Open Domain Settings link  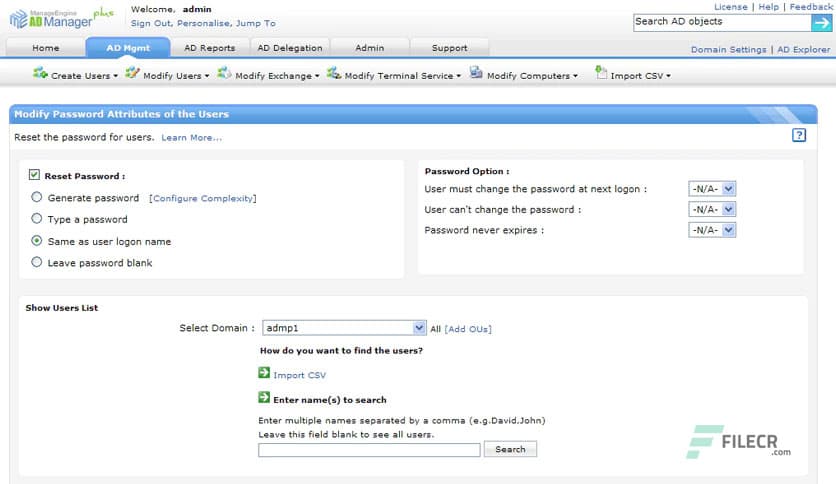tap(728, 50)
